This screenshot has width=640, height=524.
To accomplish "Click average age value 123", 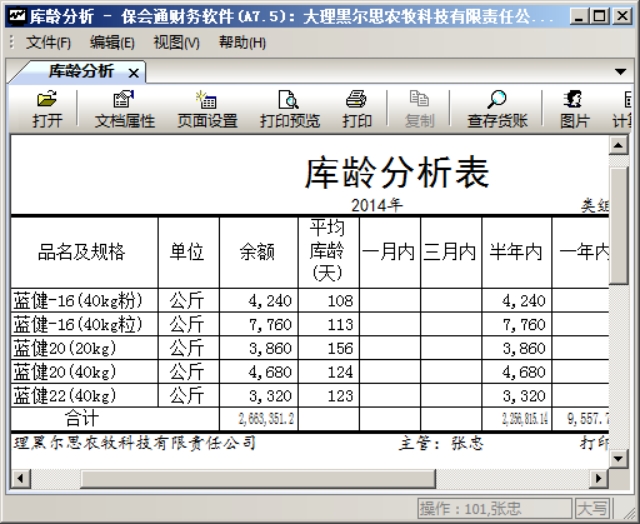I will (340, 396).
